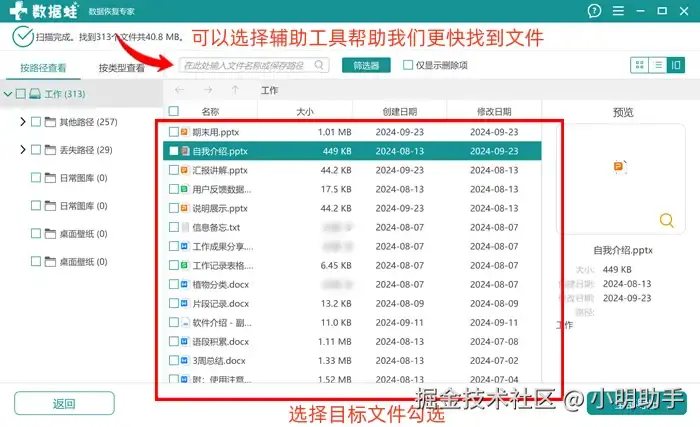Click the search magnifier icon in search box
The height and width of the screenshot is (427, 700).
tap(319, 65)
